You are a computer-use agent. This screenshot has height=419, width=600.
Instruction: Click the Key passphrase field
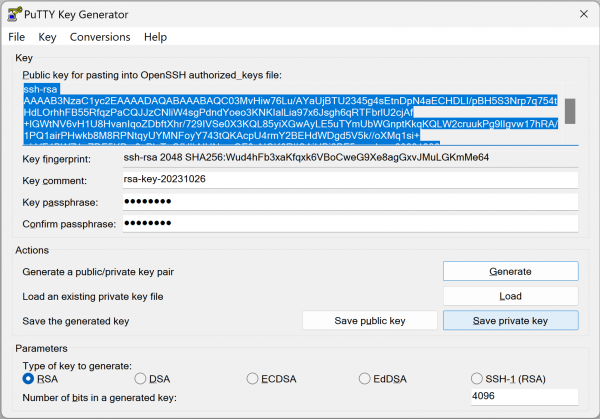(350, 202)
